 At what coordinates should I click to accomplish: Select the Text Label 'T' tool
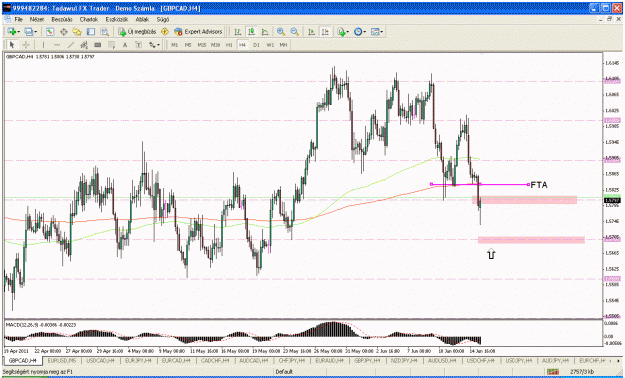click(138, 45)
